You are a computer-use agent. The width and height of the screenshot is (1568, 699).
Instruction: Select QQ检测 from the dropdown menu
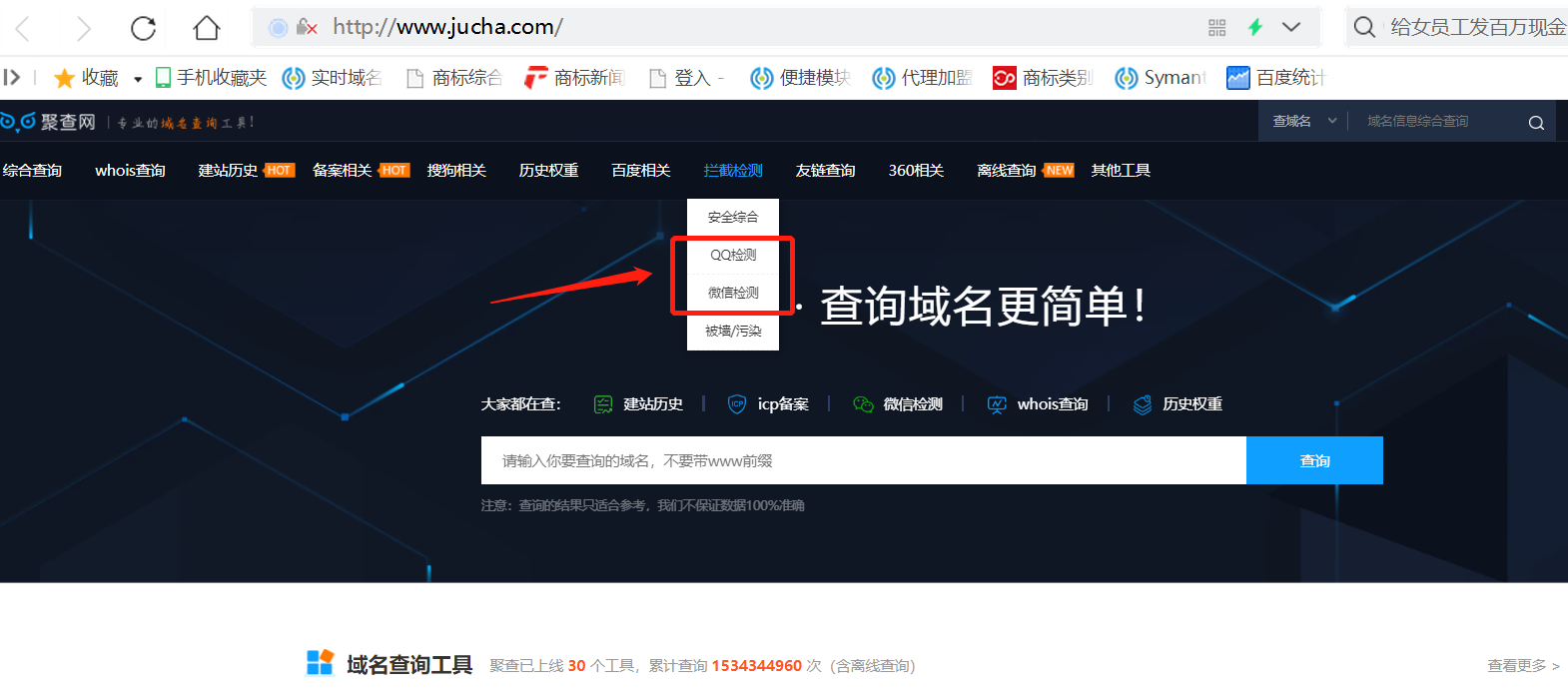tap(733, 255)
